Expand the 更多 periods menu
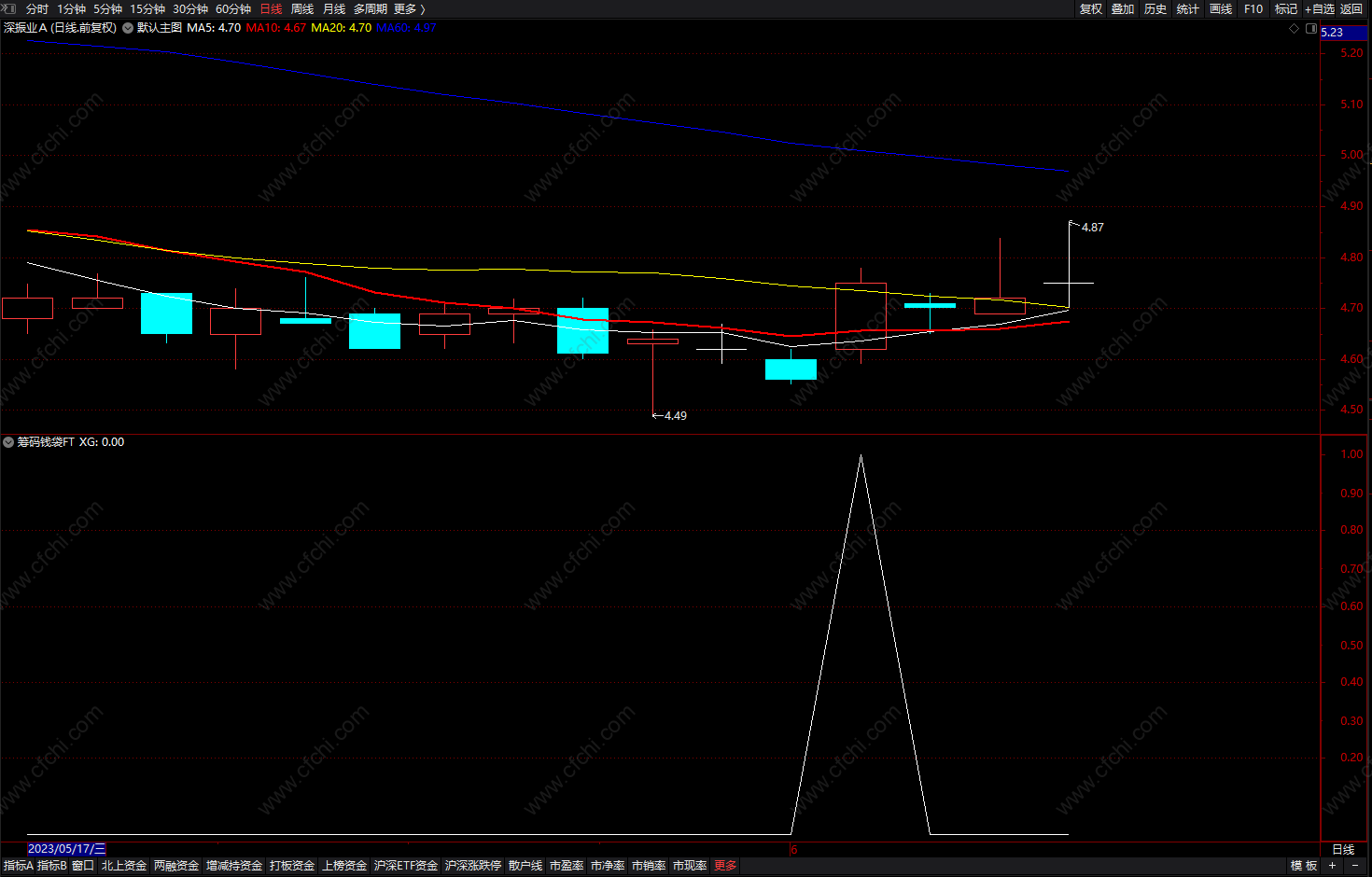This screenshot has height=877, width=1372. click(x=409, y=8)
